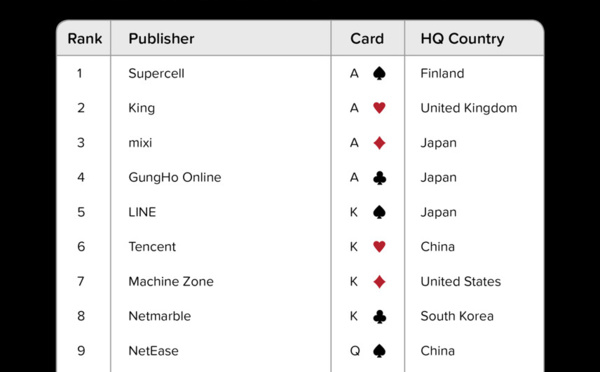
Task: Click United Kingdom in HQ Country column
Action: 469,108
